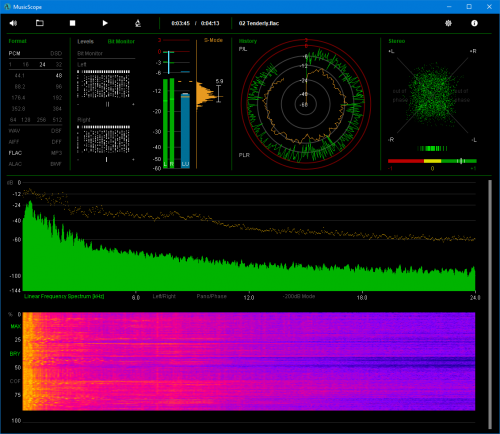Click the Format panel title
Screen dimensions: 500x434
point(17,41)
